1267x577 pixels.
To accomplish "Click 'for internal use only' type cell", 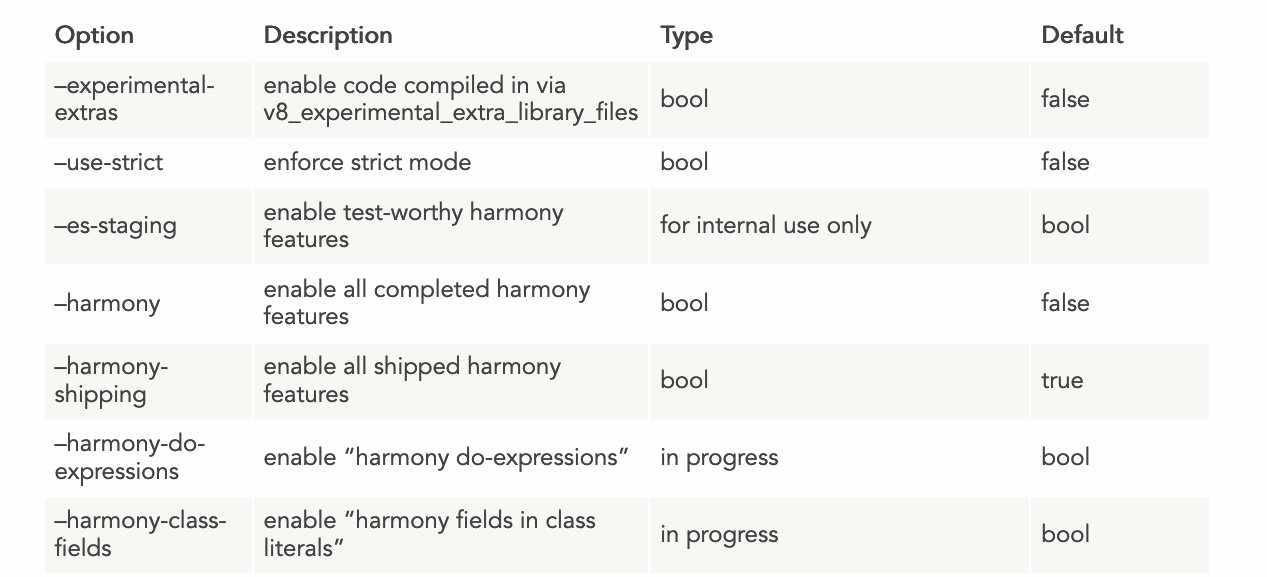I will click(x=765, y=226).
